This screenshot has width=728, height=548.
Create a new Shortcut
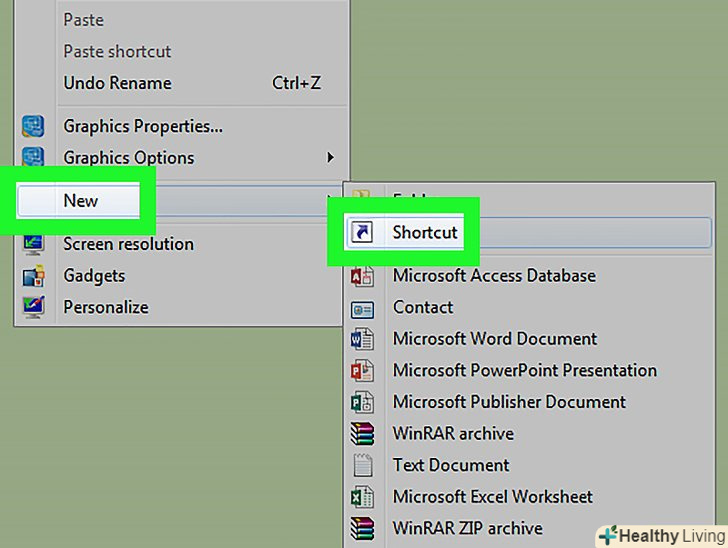(x=528, y=232)
